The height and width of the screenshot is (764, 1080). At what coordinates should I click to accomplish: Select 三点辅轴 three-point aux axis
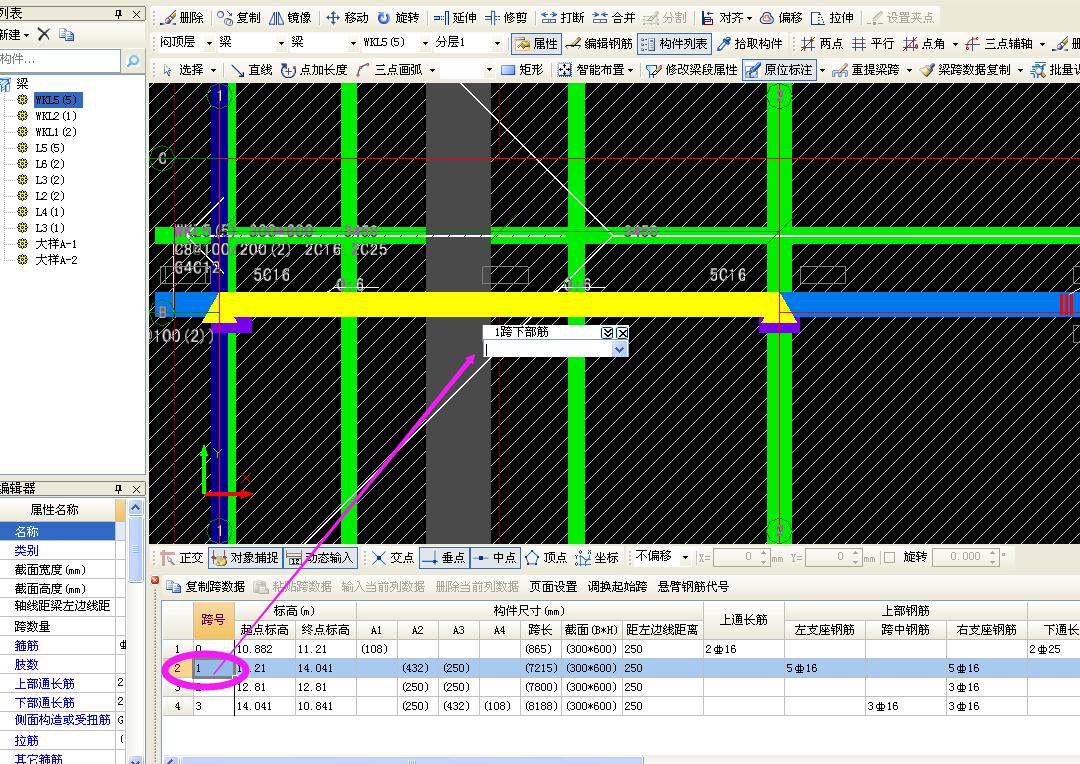1000,43
